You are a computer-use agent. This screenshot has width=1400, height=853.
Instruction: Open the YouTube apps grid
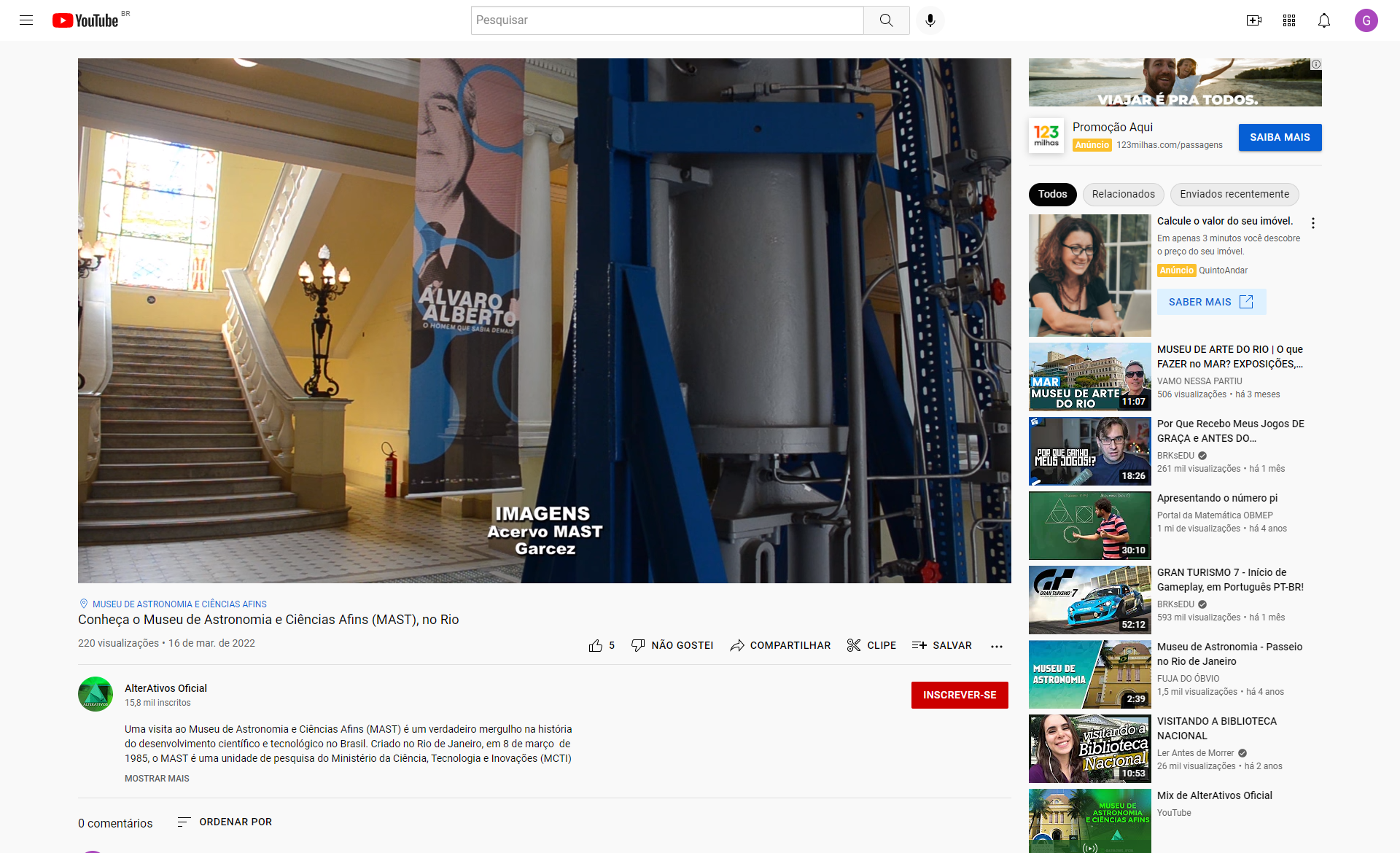[x=1288, y=20]
